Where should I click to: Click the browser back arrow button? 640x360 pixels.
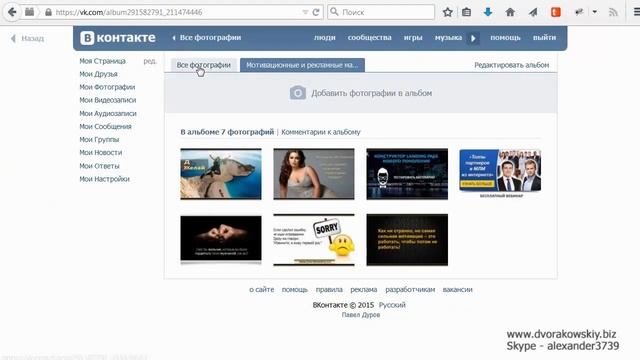[x=12, y=12]
